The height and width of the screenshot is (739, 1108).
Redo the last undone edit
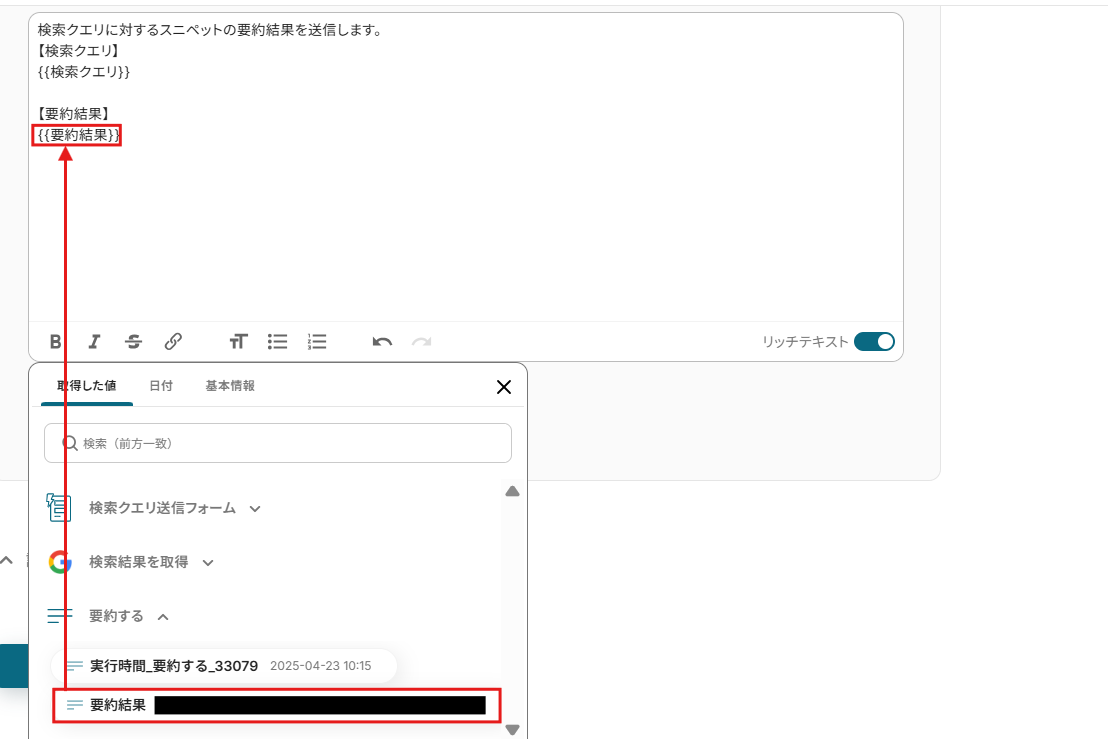click(422, 342)
